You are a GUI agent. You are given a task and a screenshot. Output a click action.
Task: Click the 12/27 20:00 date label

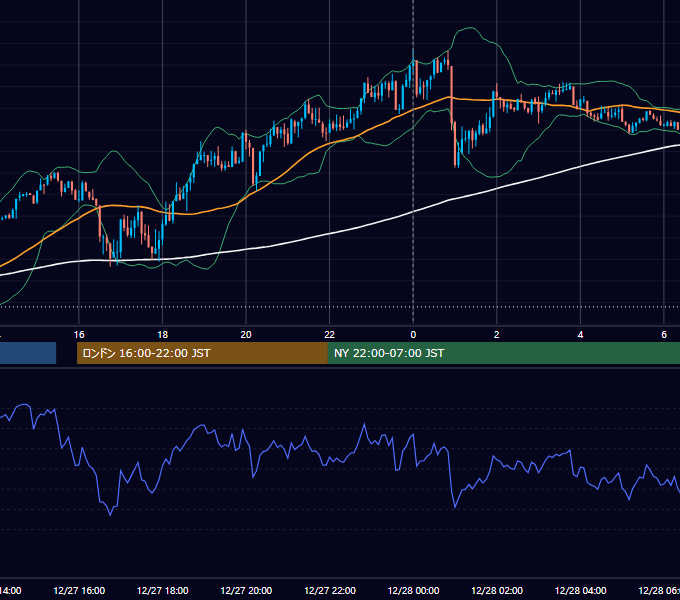pyautogui.click(x=246, y=590)
